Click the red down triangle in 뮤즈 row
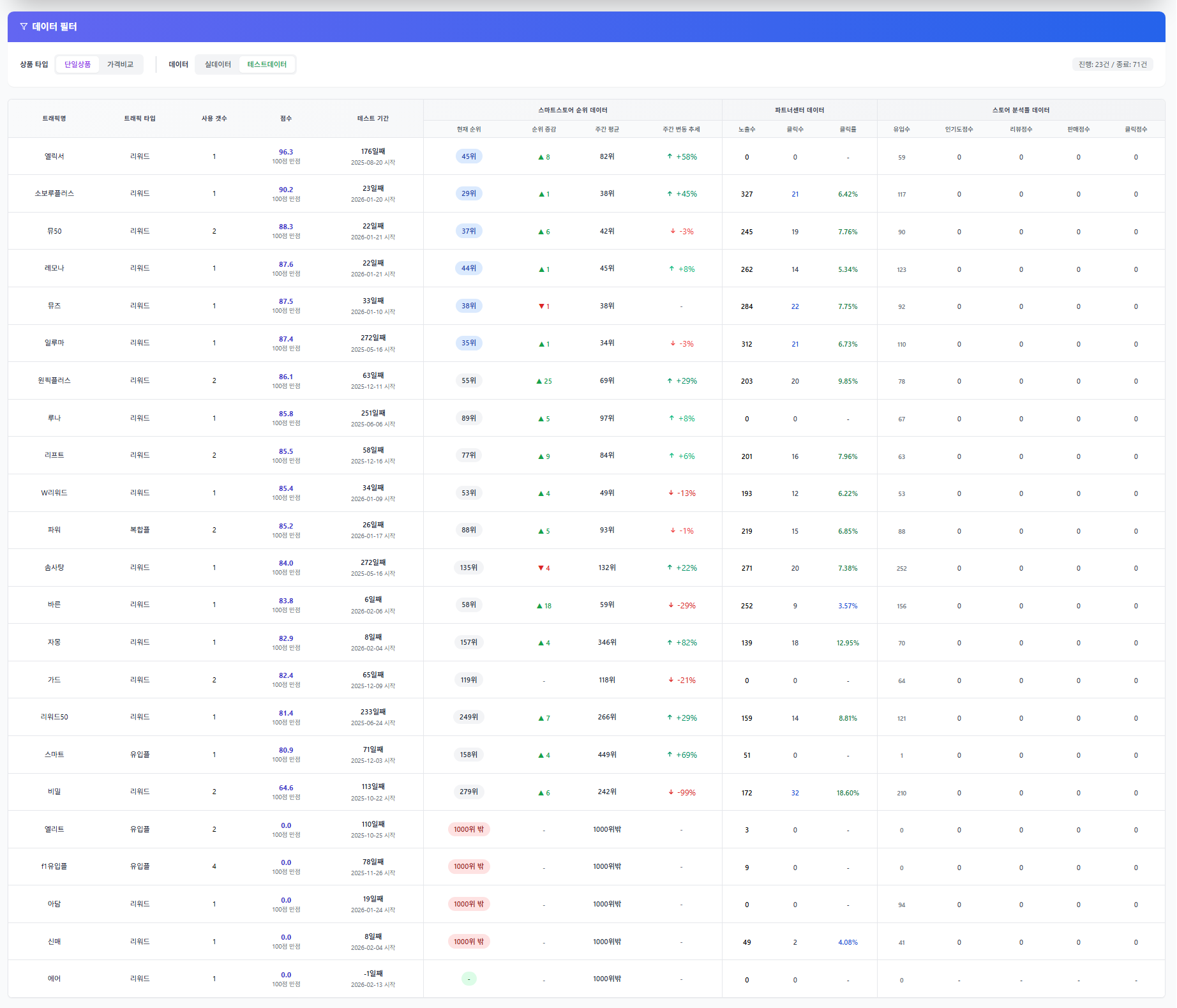Screen dimensions: 1177x1008 (x=541, y=306)
